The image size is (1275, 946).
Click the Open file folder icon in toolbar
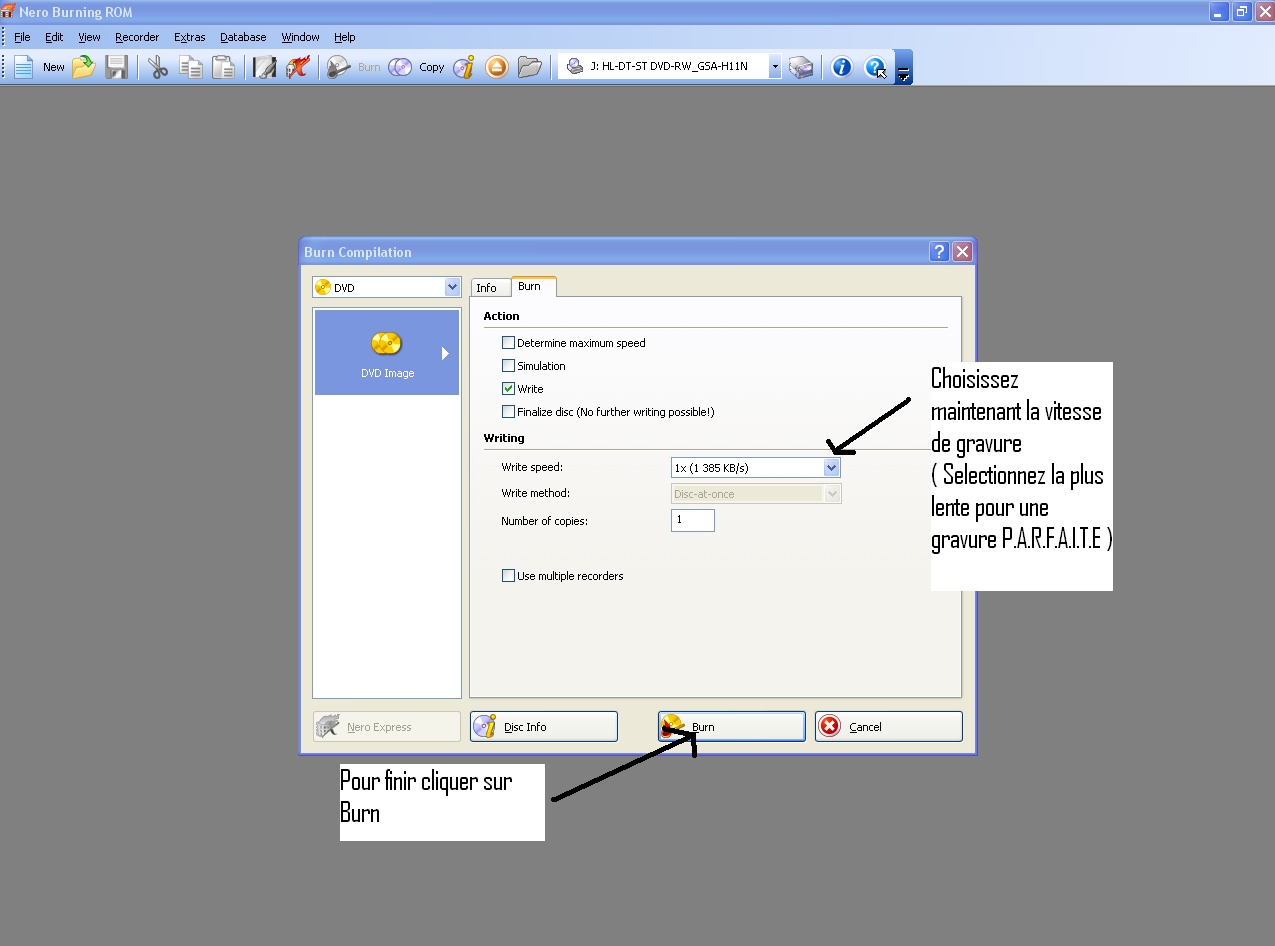click(x=84, y=67)
